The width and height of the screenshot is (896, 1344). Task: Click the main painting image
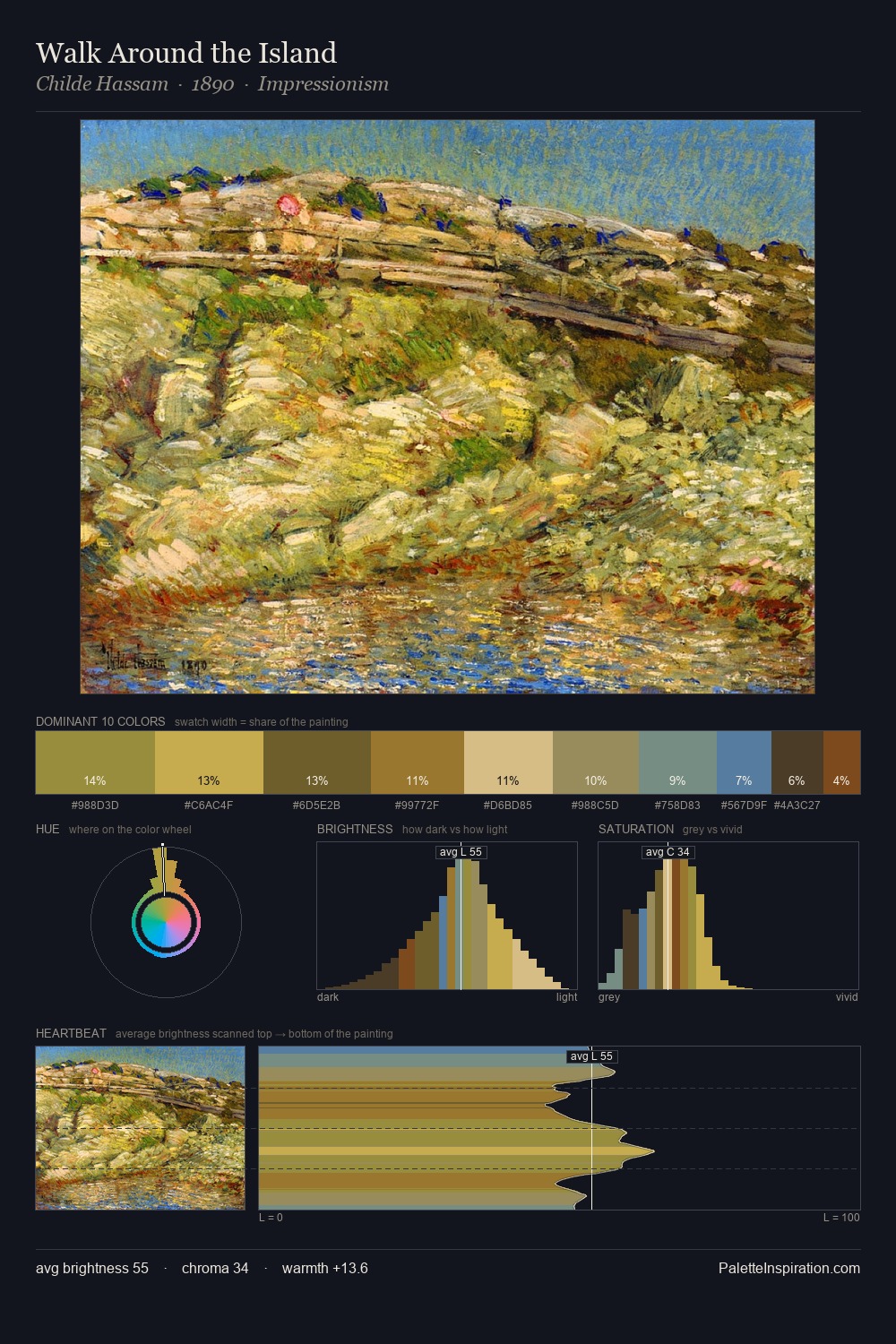pyautogui.click(x=447, y=407)
